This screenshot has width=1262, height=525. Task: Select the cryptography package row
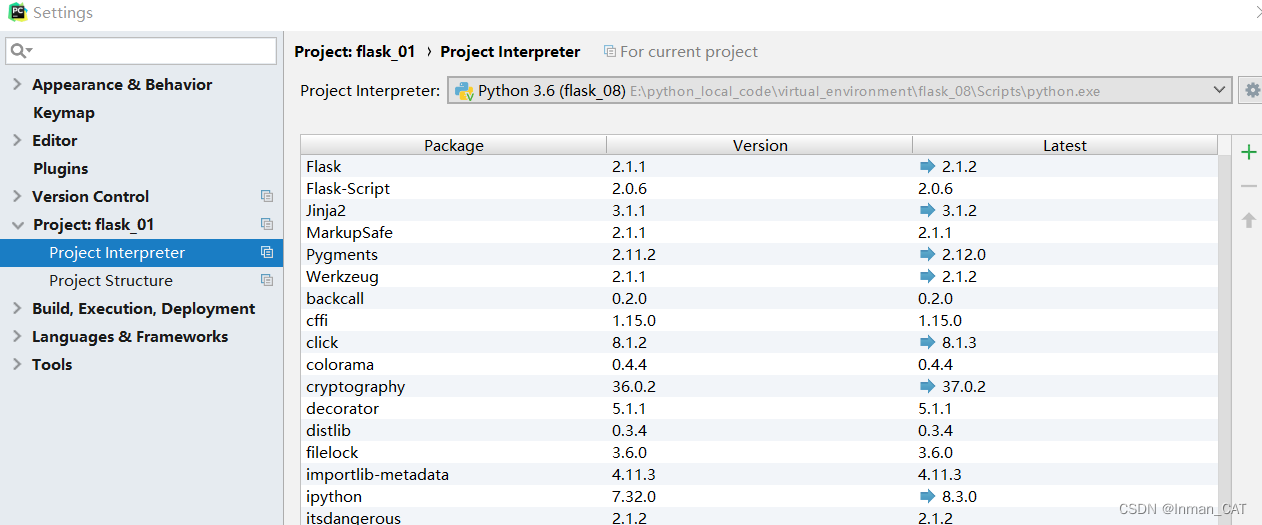(356, 387)
